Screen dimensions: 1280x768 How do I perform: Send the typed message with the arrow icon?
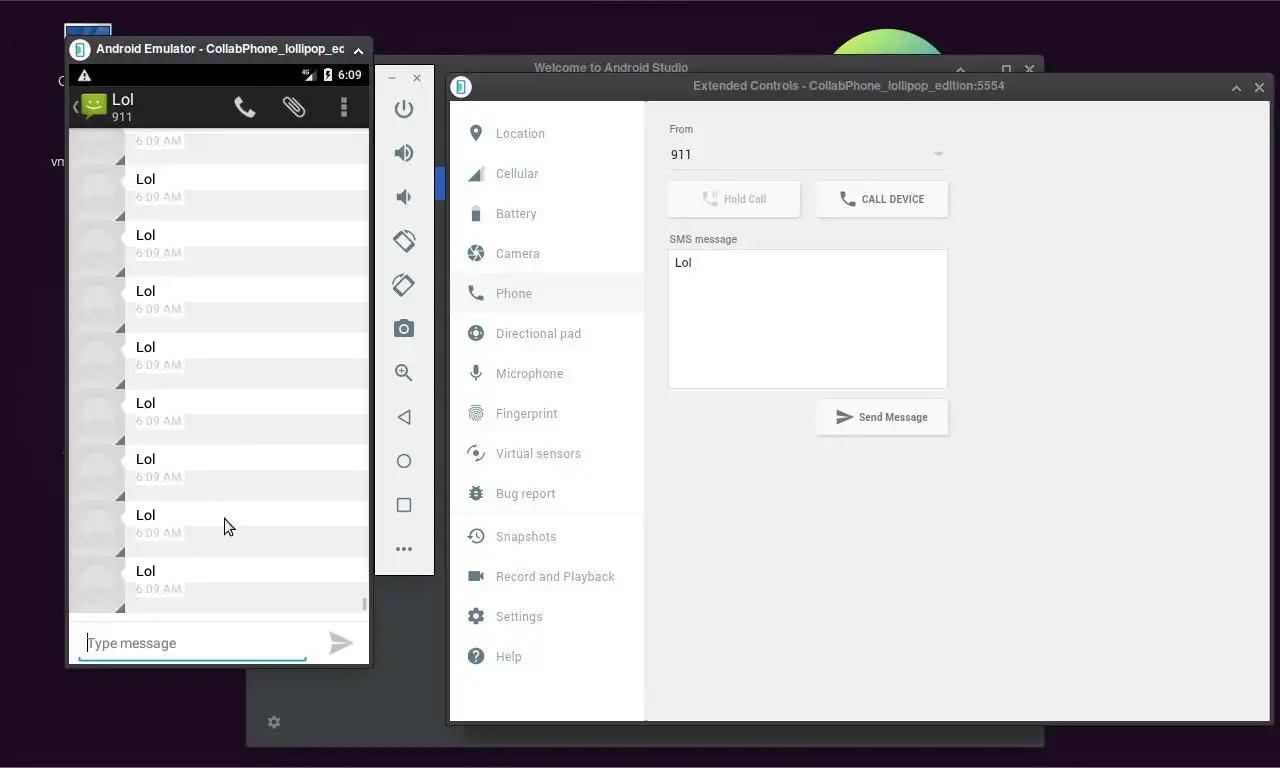[341, 643]
